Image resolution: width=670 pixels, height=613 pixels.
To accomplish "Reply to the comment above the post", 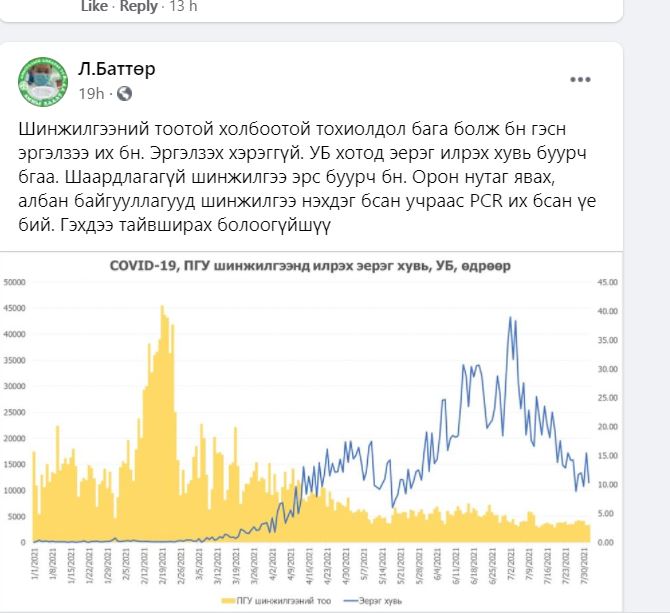I will tap(137, 6).
